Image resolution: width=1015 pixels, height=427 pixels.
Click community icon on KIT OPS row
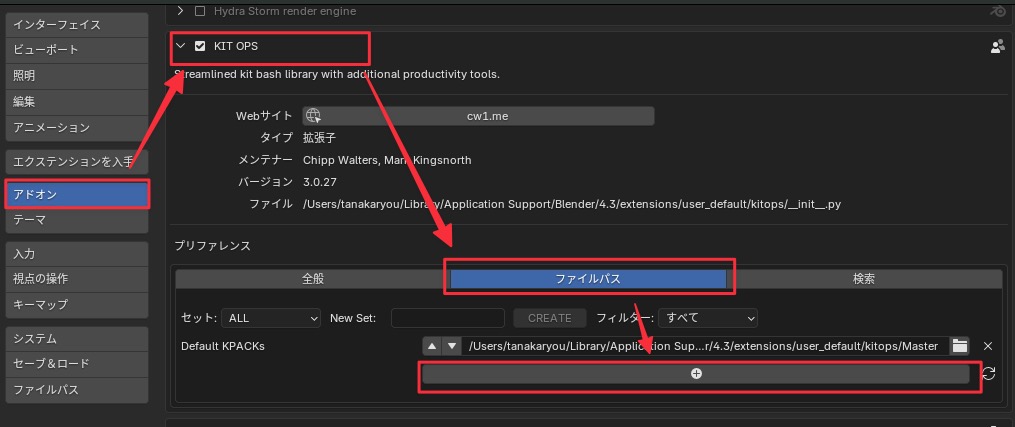coord(997,47)
